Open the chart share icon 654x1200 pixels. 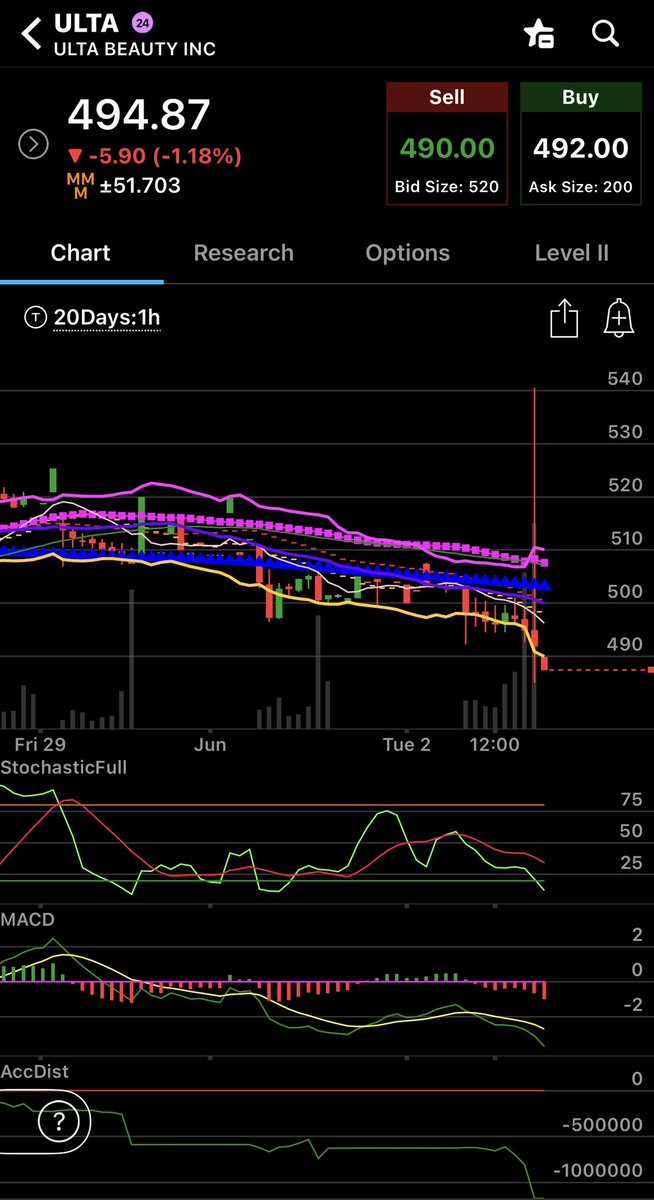point(565,320)
